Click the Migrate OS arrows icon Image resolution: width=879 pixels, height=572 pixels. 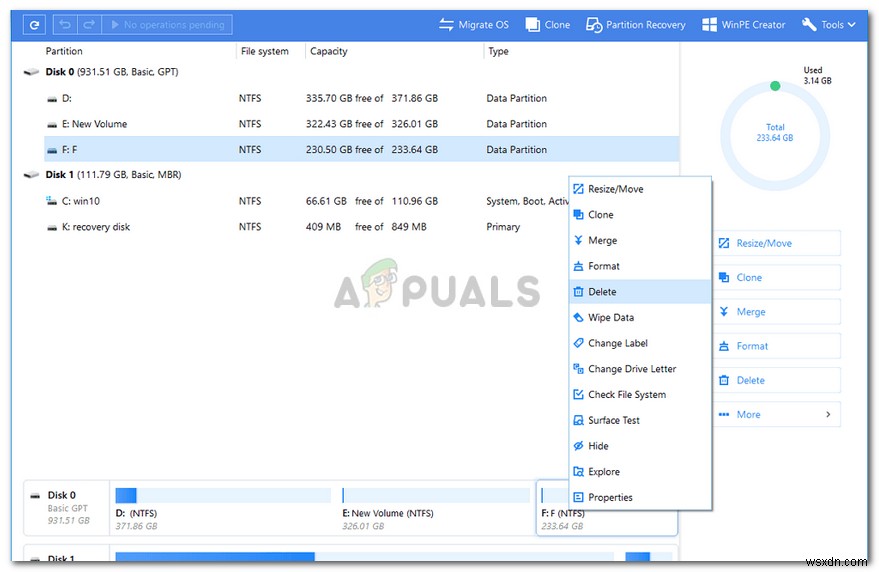click(446, 25)
